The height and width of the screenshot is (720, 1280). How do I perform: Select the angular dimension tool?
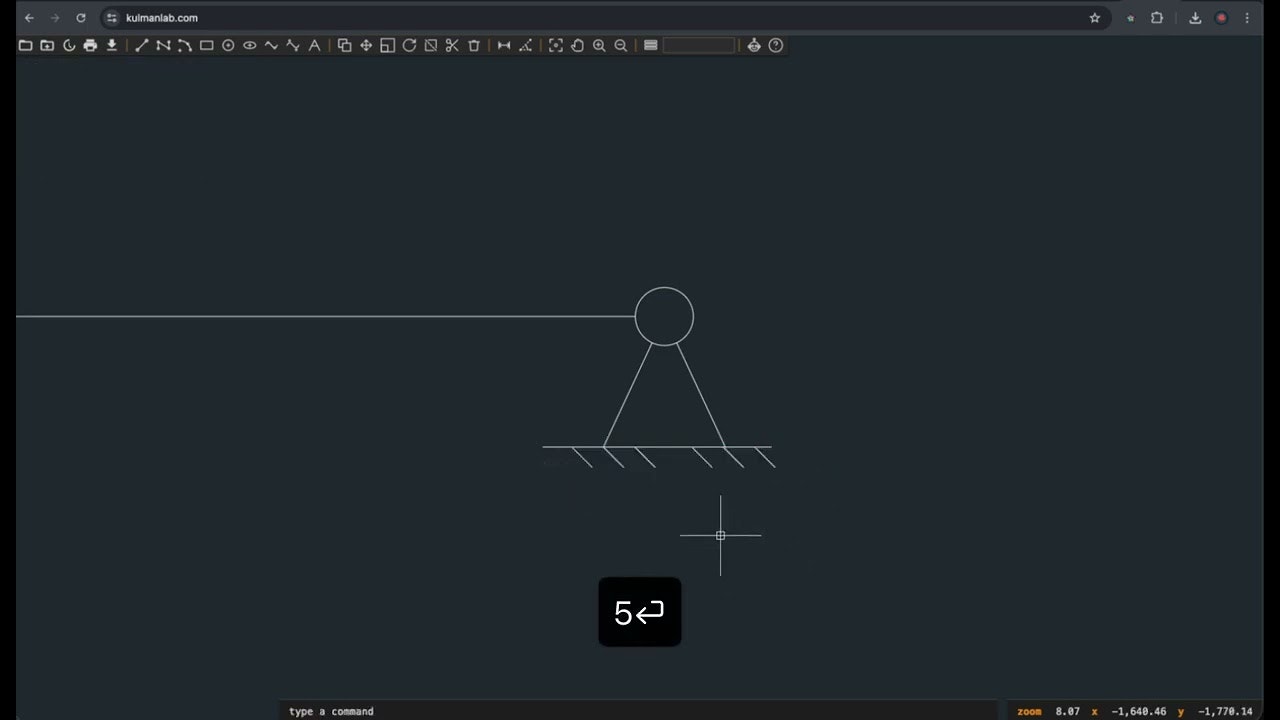(x=526, y=45)
